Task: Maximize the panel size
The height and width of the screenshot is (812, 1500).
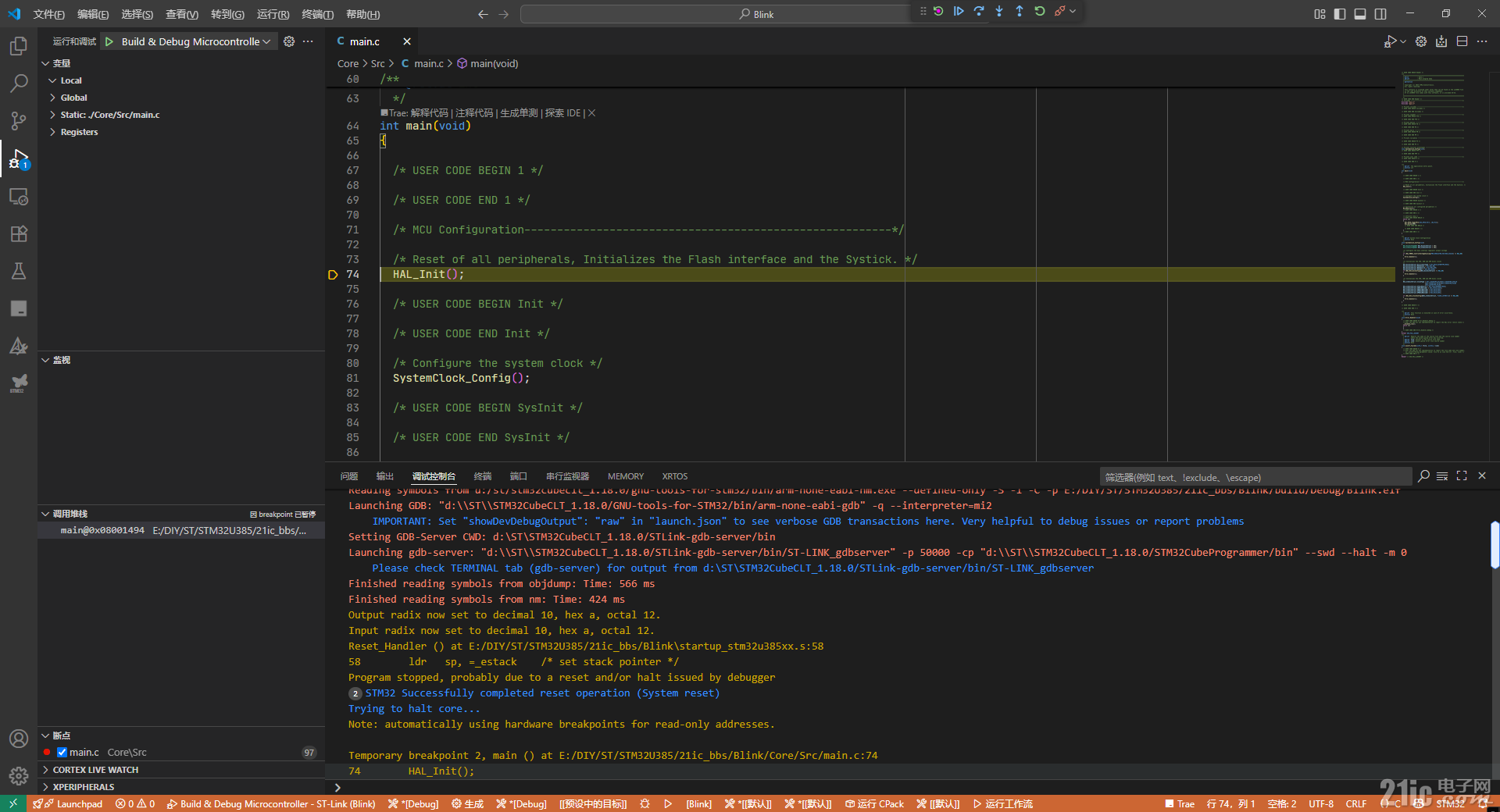Action: [x=1462, y=475]
